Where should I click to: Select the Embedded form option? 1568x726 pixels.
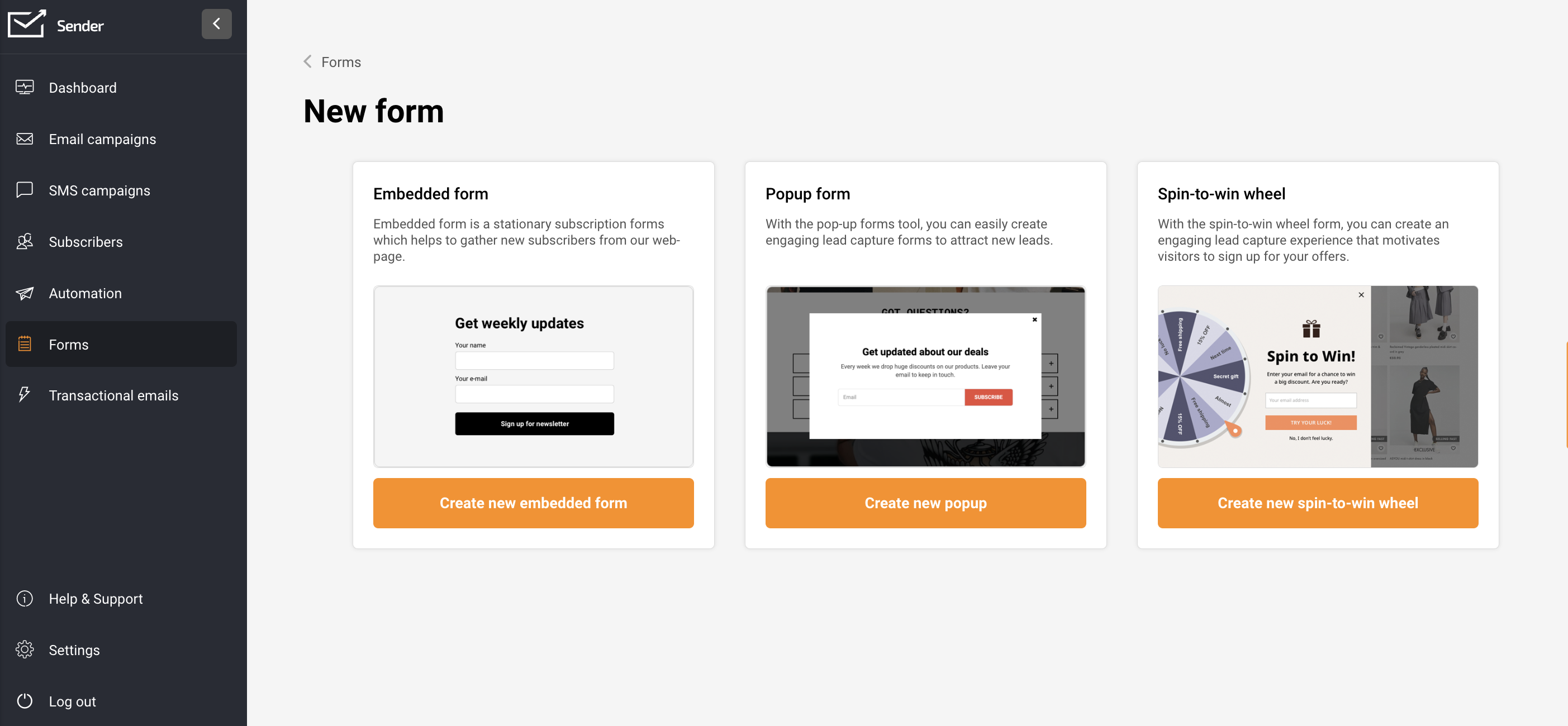(533, 503)
